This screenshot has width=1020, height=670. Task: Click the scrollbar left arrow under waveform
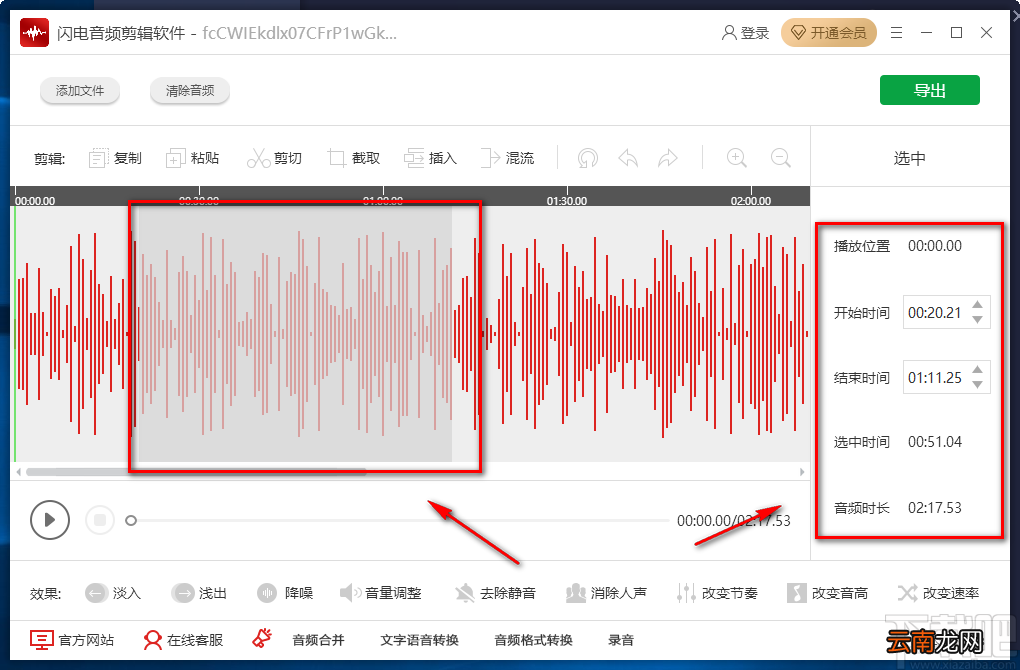click(19, 472)
